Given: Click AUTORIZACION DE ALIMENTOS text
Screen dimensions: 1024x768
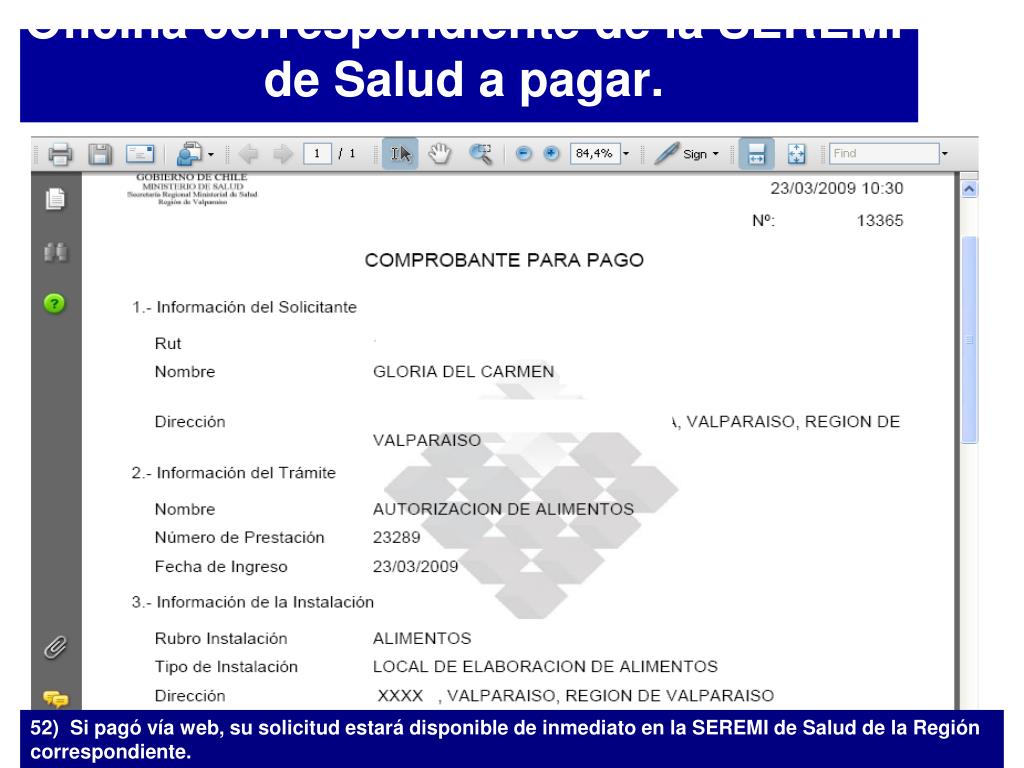Looking at the screenshot, I should (504, 509).
